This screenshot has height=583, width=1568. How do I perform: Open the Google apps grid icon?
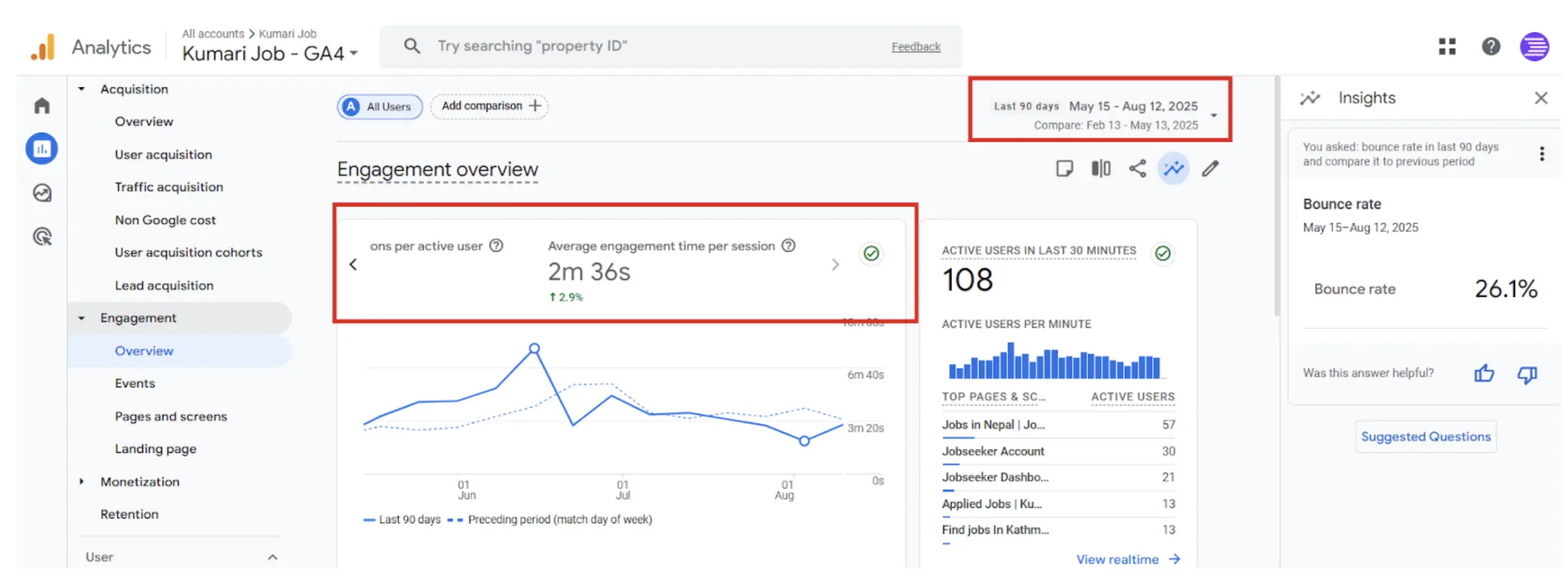pyautogui.click(x=1447, y=46)
